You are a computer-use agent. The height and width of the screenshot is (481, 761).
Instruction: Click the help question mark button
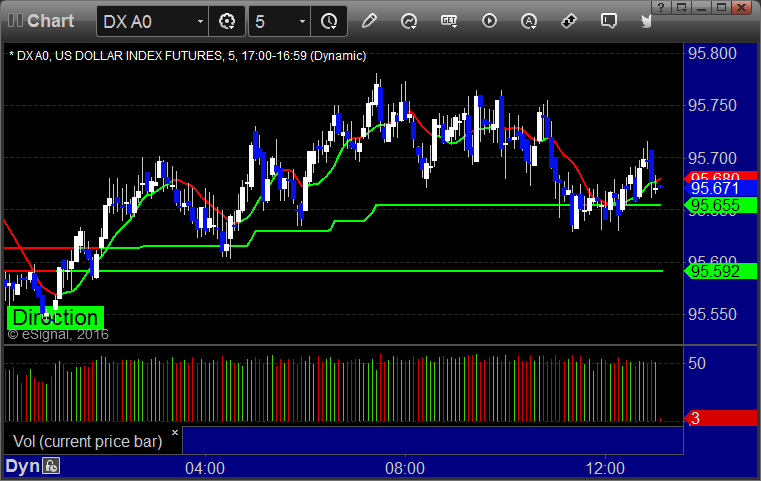[661, 7]
